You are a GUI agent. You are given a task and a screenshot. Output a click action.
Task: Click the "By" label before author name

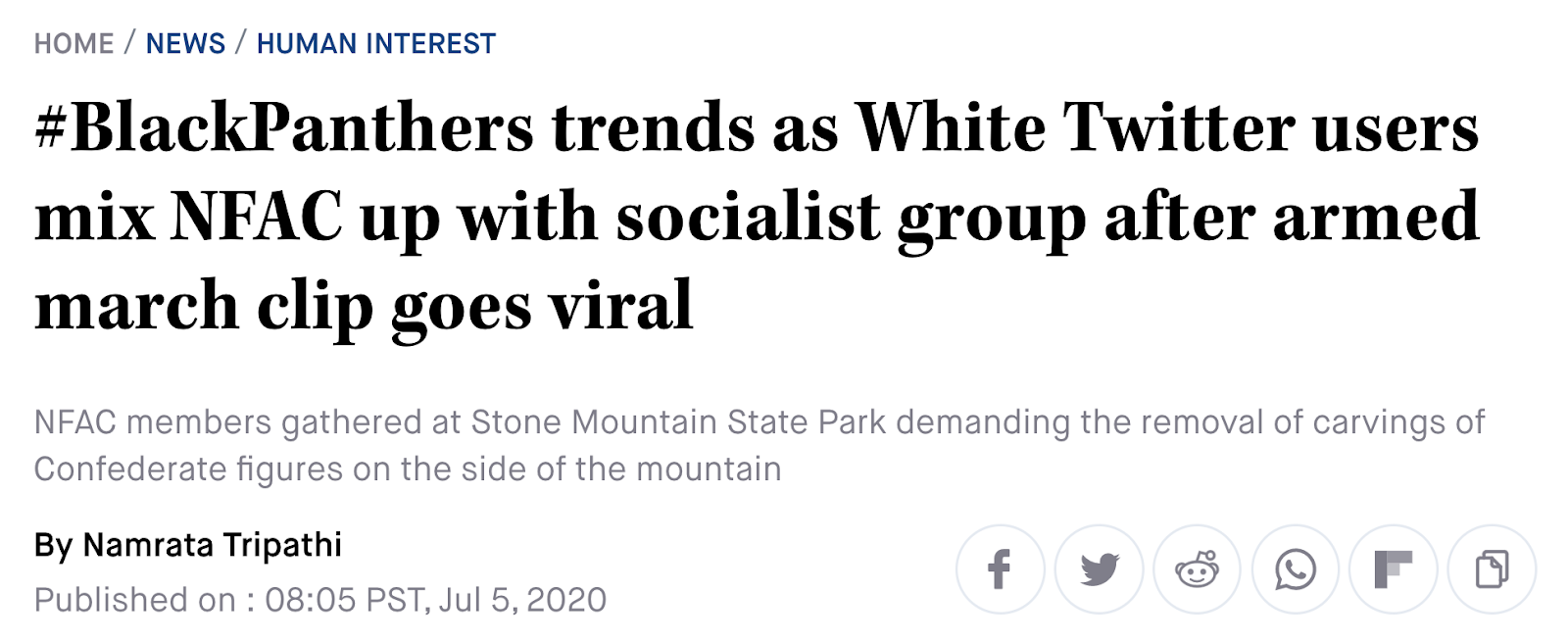click(x=53, y=545)
